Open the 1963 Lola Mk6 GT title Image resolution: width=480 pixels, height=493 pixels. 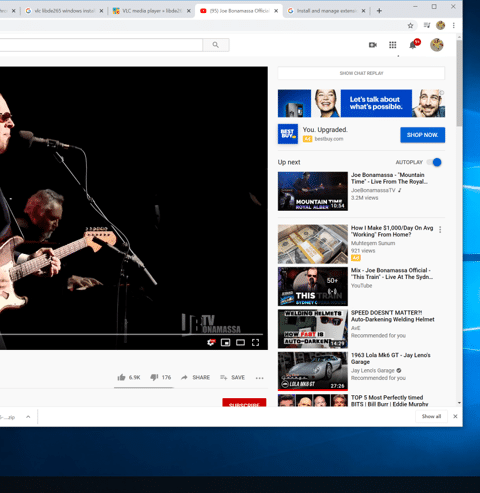pyautogui.click(x=391, y=358)
